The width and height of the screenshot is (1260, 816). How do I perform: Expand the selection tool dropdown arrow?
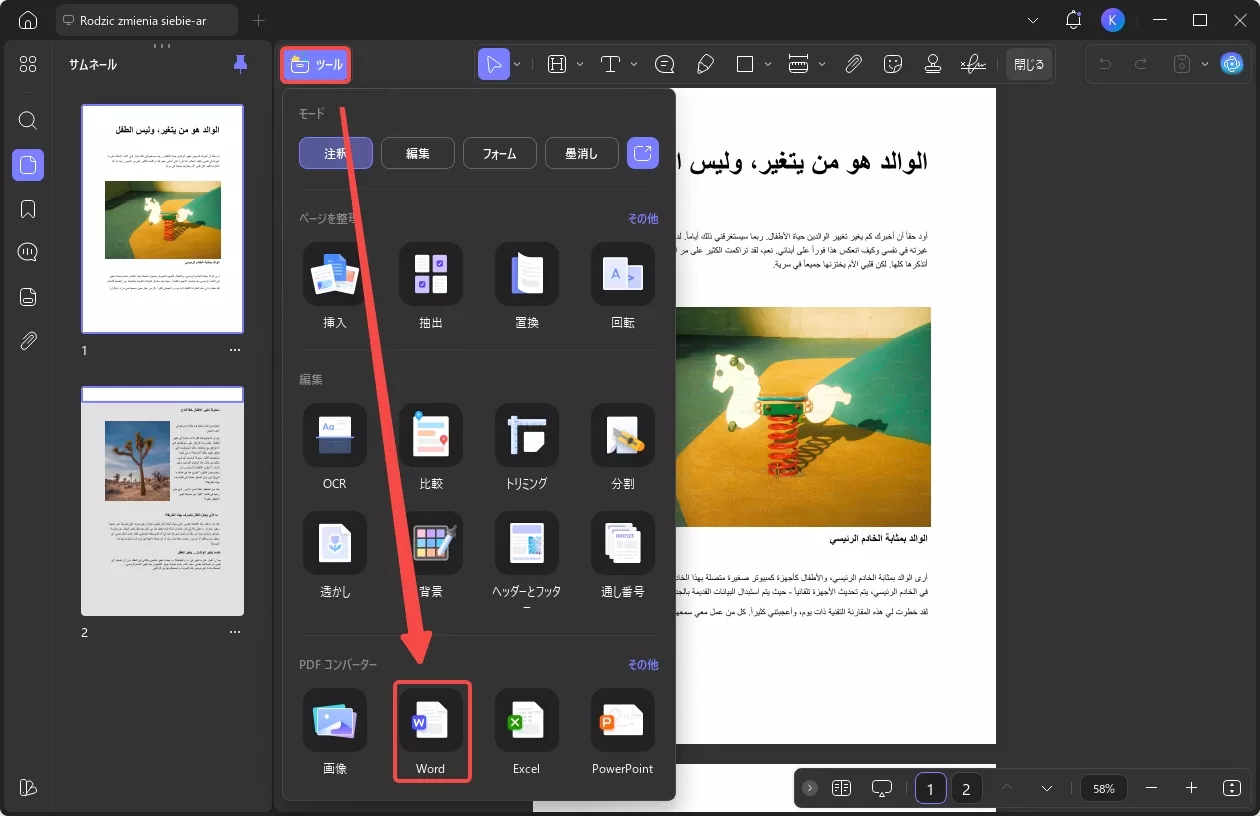click(518, 63)
